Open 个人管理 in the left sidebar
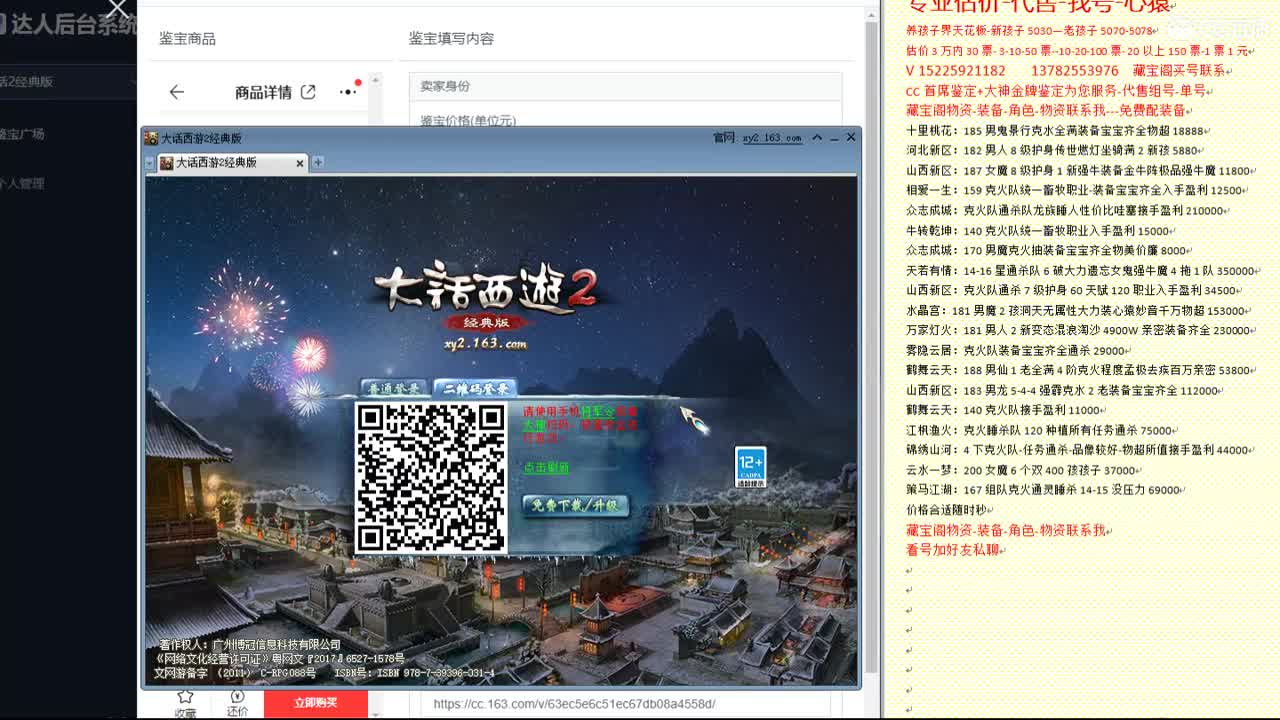 pyautogui.click(x=22, y=184)
